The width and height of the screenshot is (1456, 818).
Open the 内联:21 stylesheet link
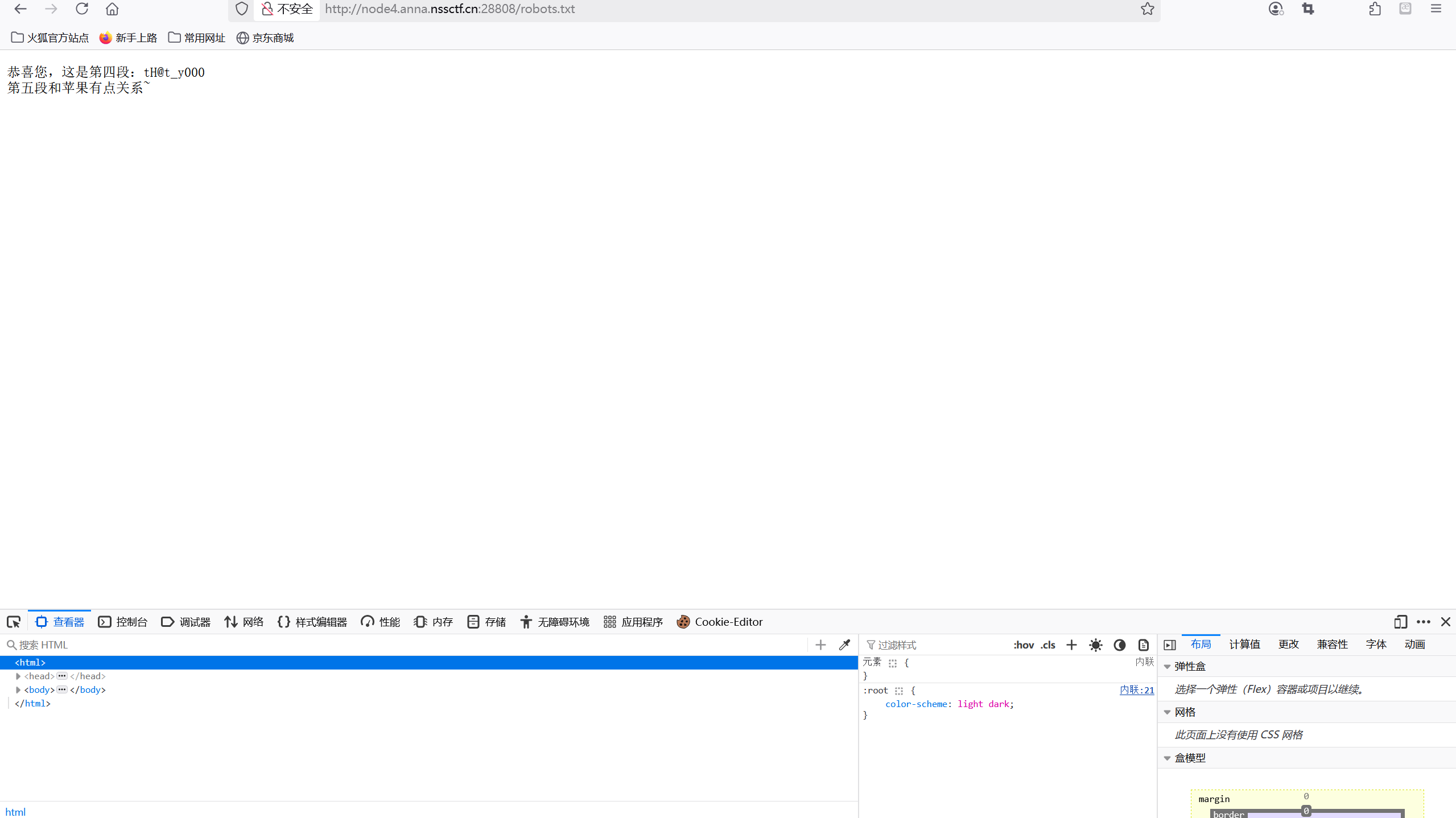click(x=1137, y=690)
